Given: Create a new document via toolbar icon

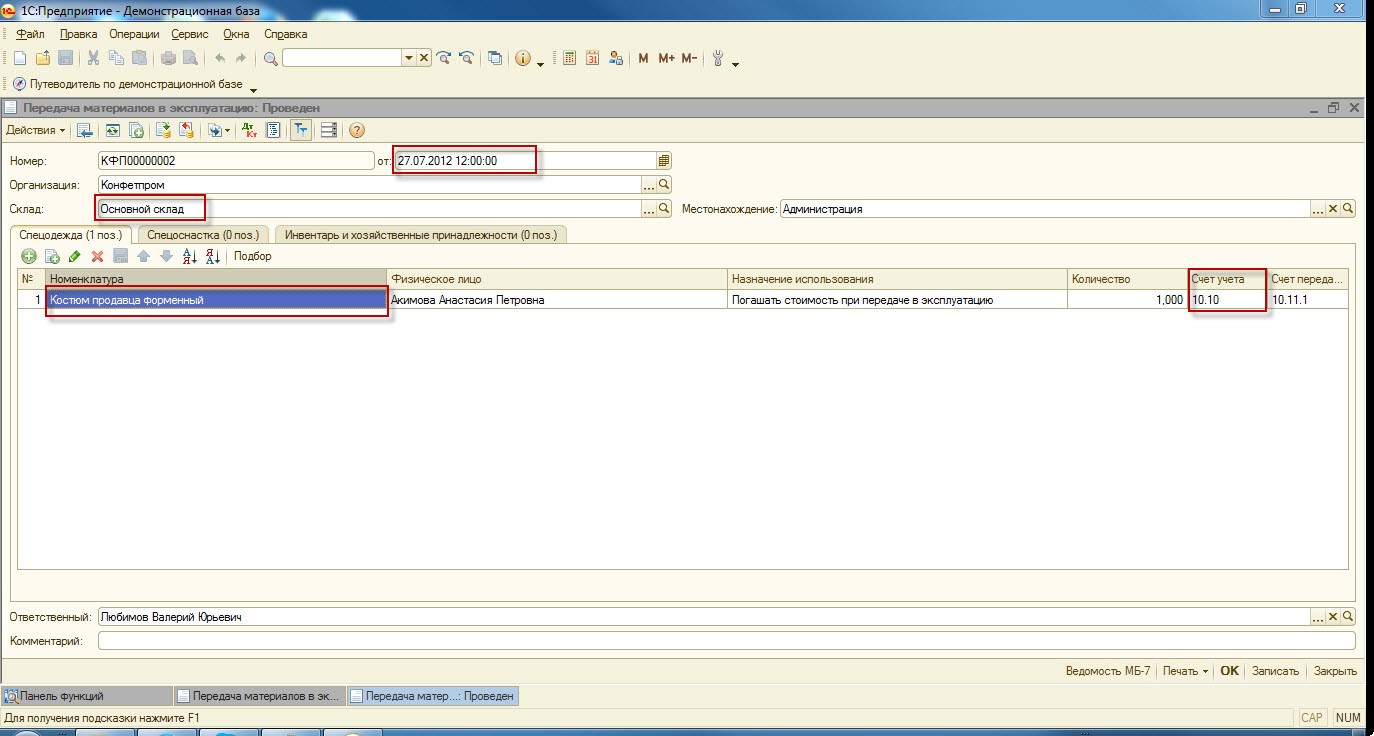Looking at the screenshot, I should [19, 58].
